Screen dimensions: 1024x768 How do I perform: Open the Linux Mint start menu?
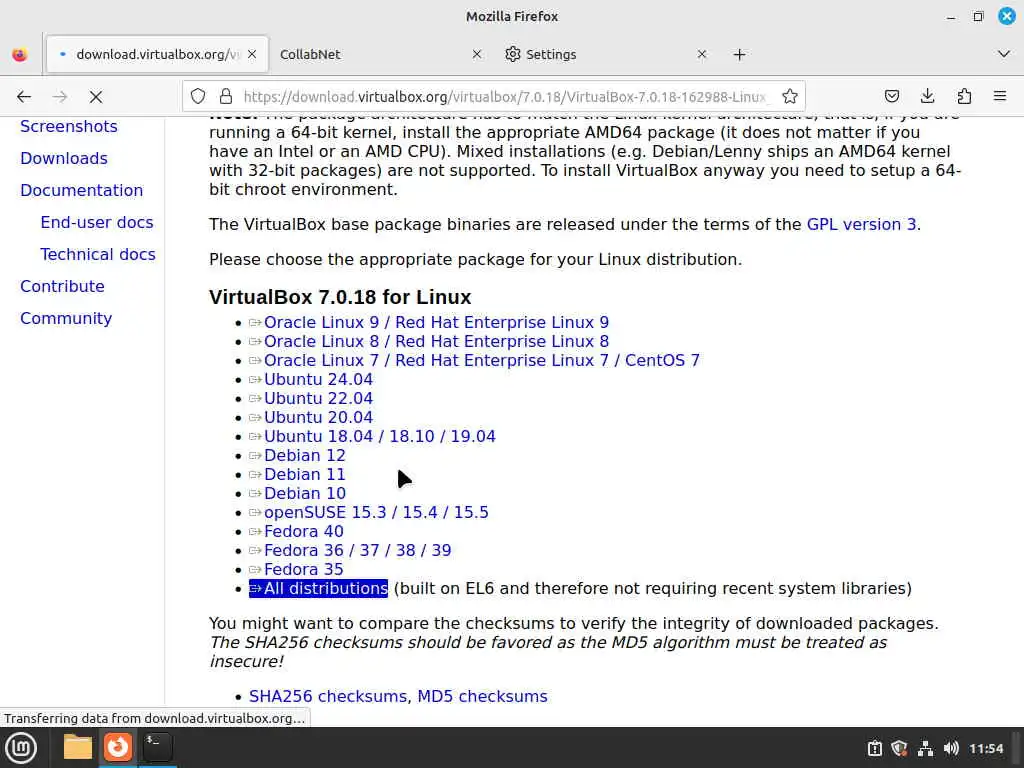pos(21,748)
